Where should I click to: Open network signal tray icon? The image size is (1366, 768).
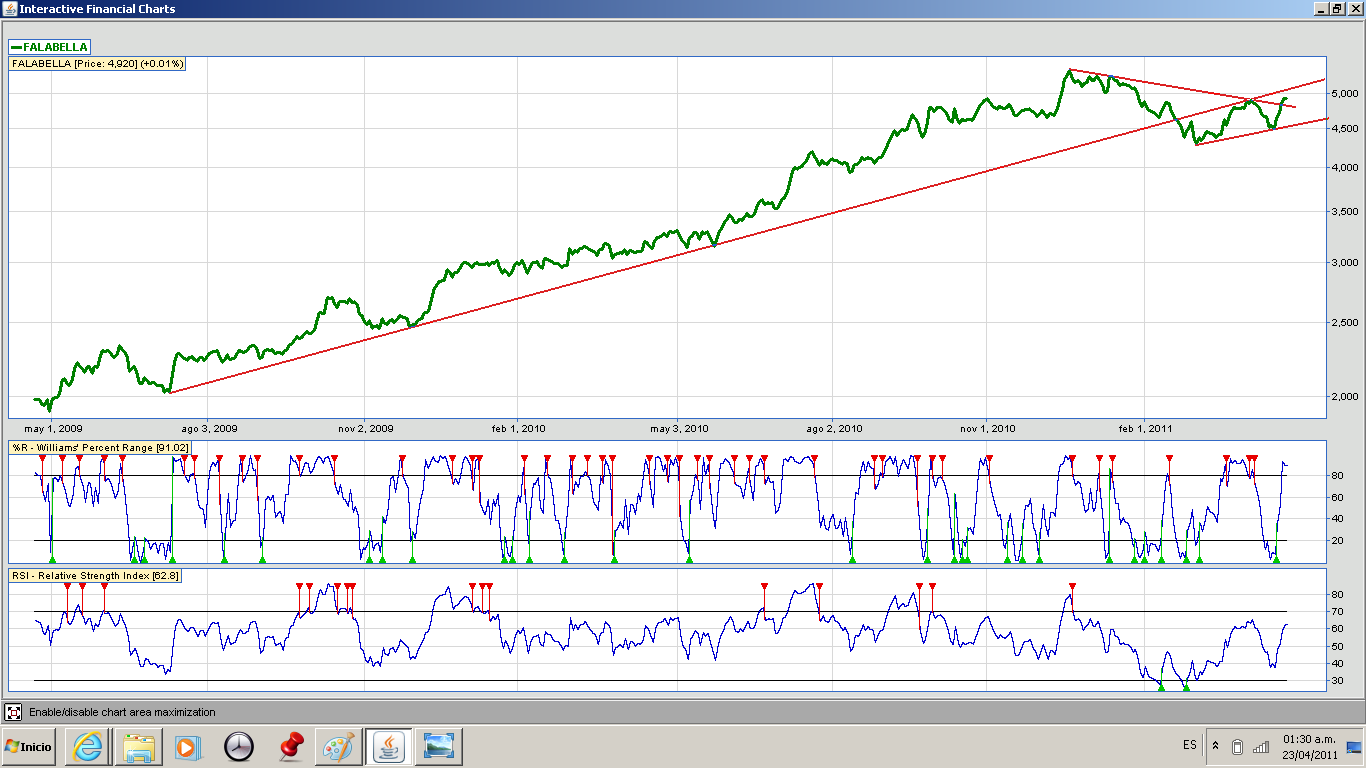click(1261, 746)
